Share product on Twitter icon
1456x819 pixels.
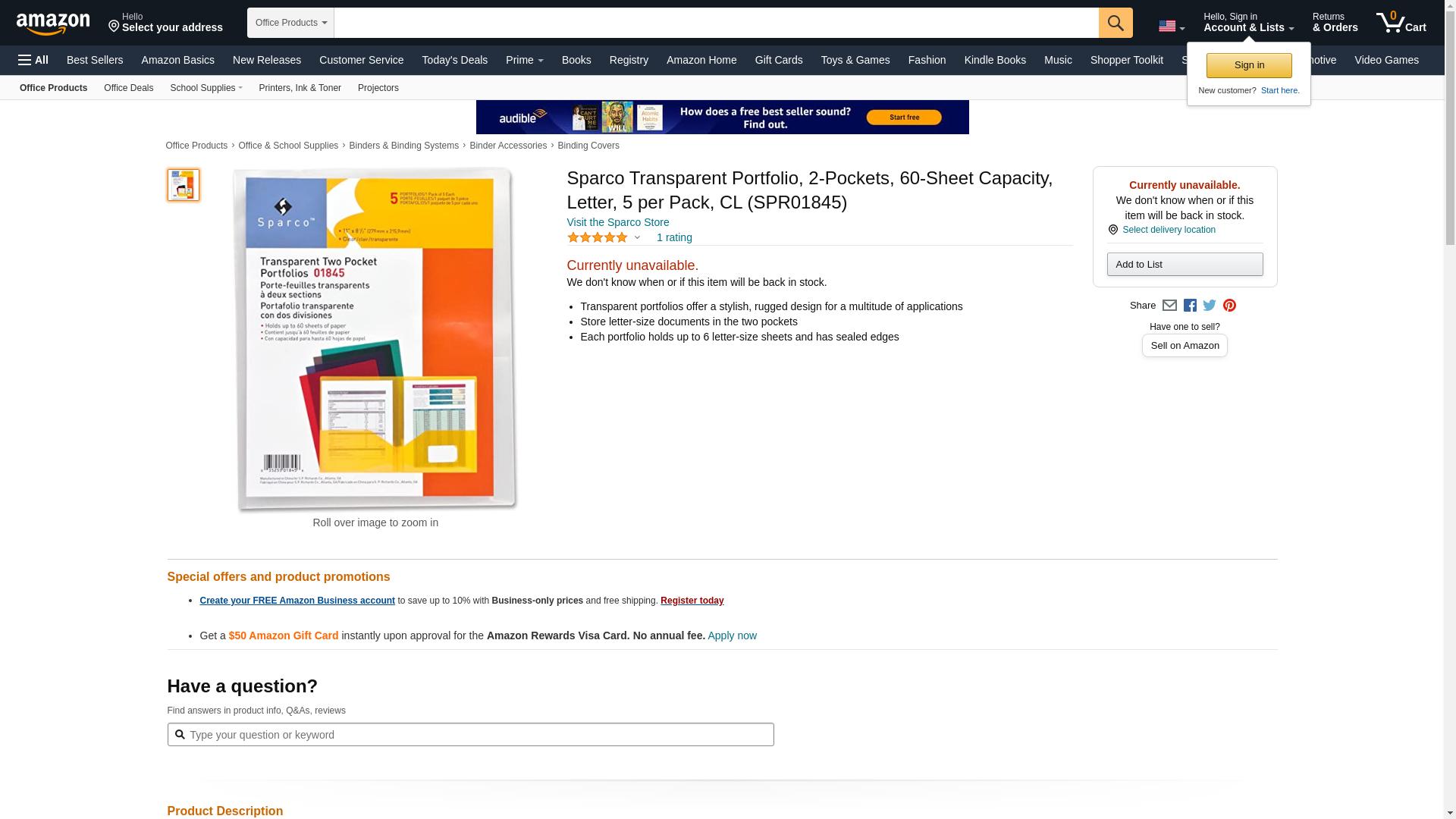[x=1210, y=306]
